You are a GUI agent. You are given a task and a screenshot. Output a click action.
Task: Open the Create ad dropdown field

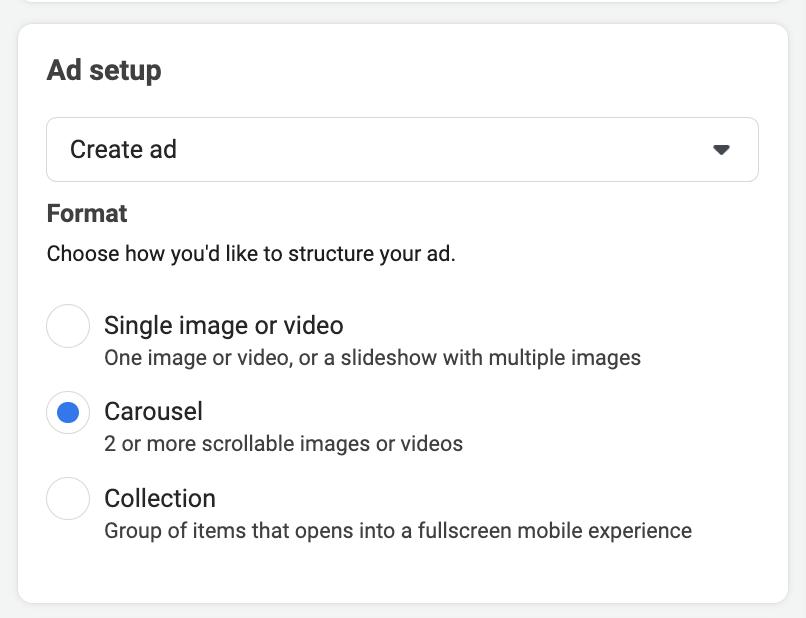pyautogui.click(x=402, y=150)
